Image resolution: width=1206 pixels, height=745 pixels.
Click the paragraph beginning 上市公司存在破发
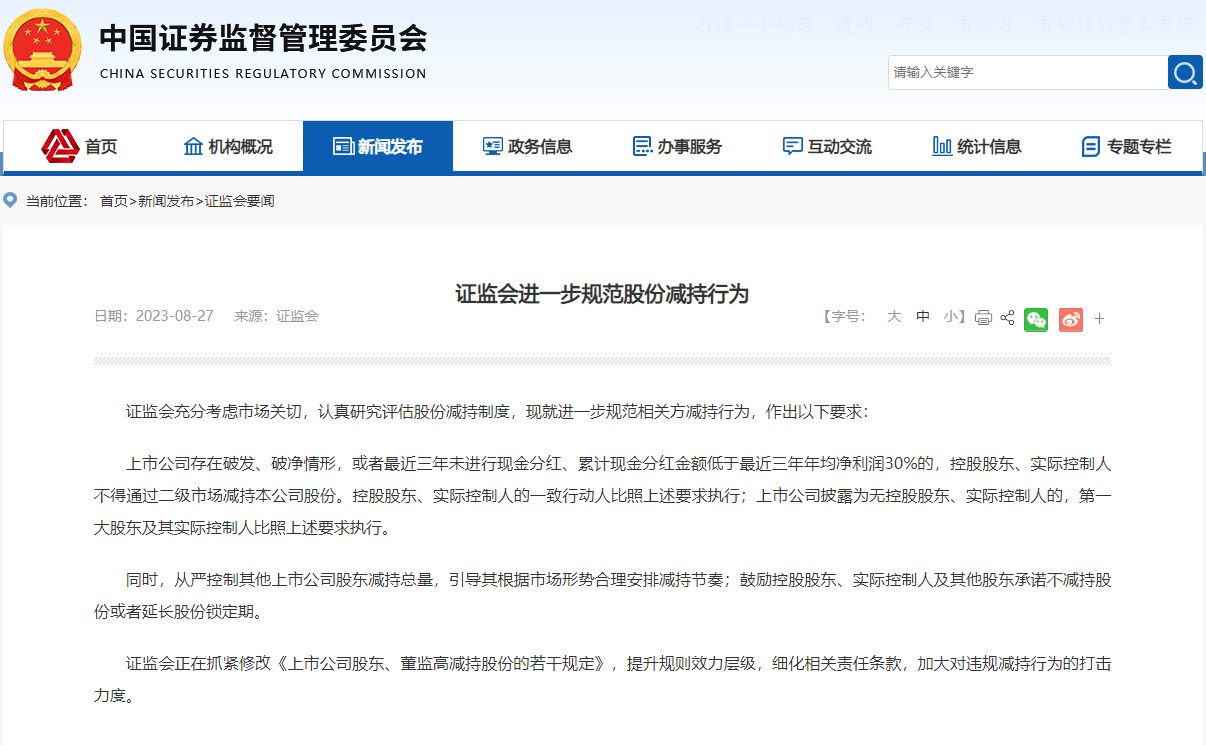point(602,496)
